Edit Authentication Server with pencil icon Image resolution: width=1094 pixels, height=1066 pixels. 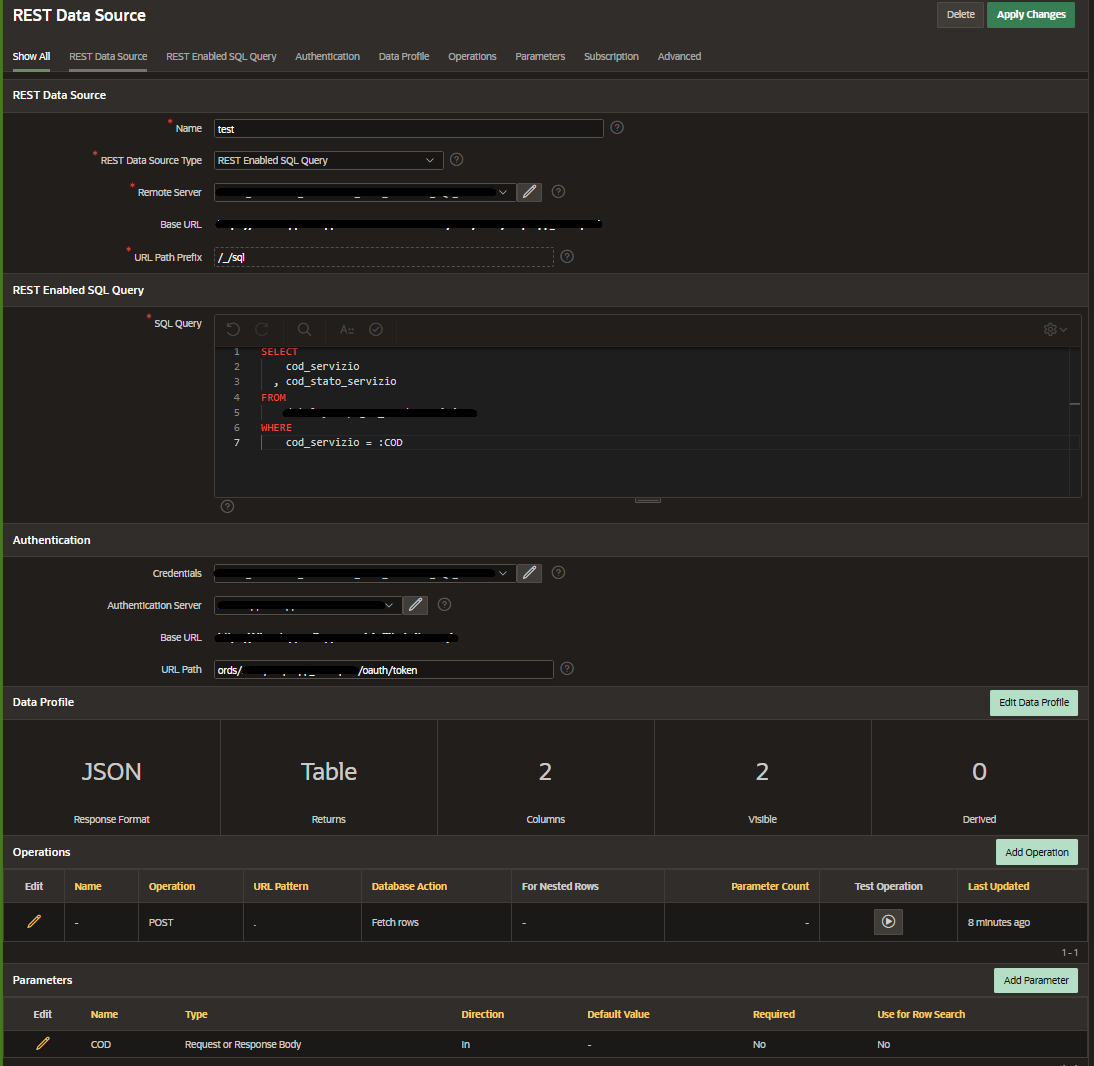(415, 605)
